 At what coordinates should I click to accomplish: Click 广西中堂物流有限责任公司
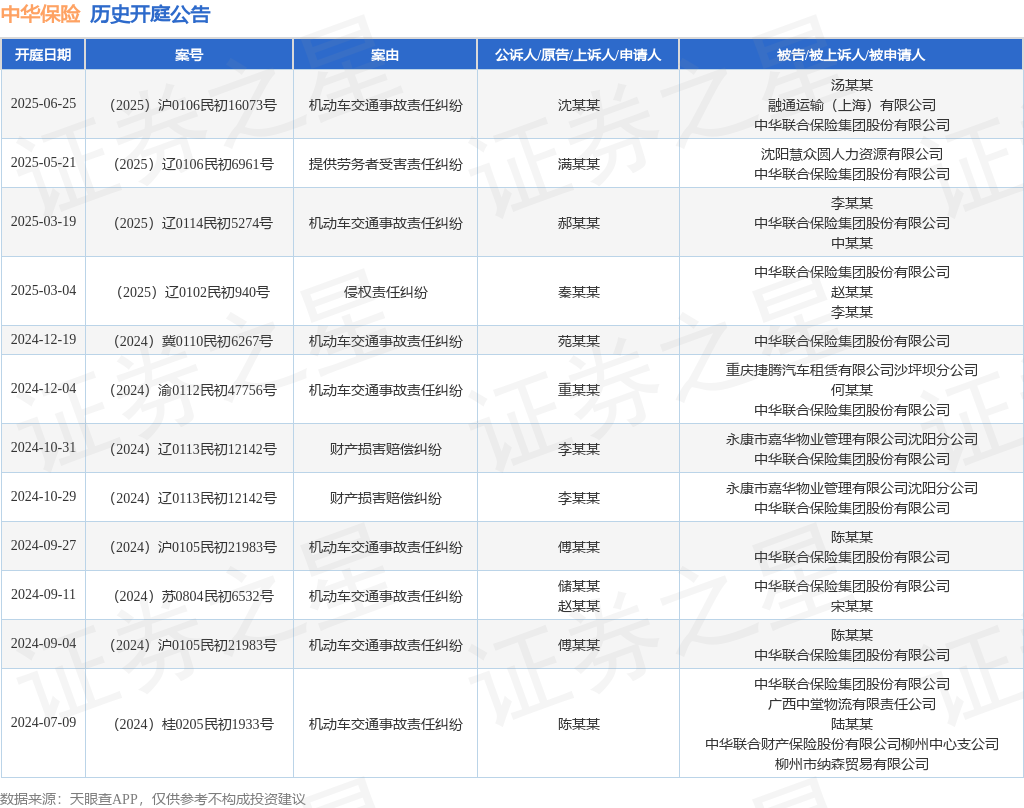click(852, 703)
